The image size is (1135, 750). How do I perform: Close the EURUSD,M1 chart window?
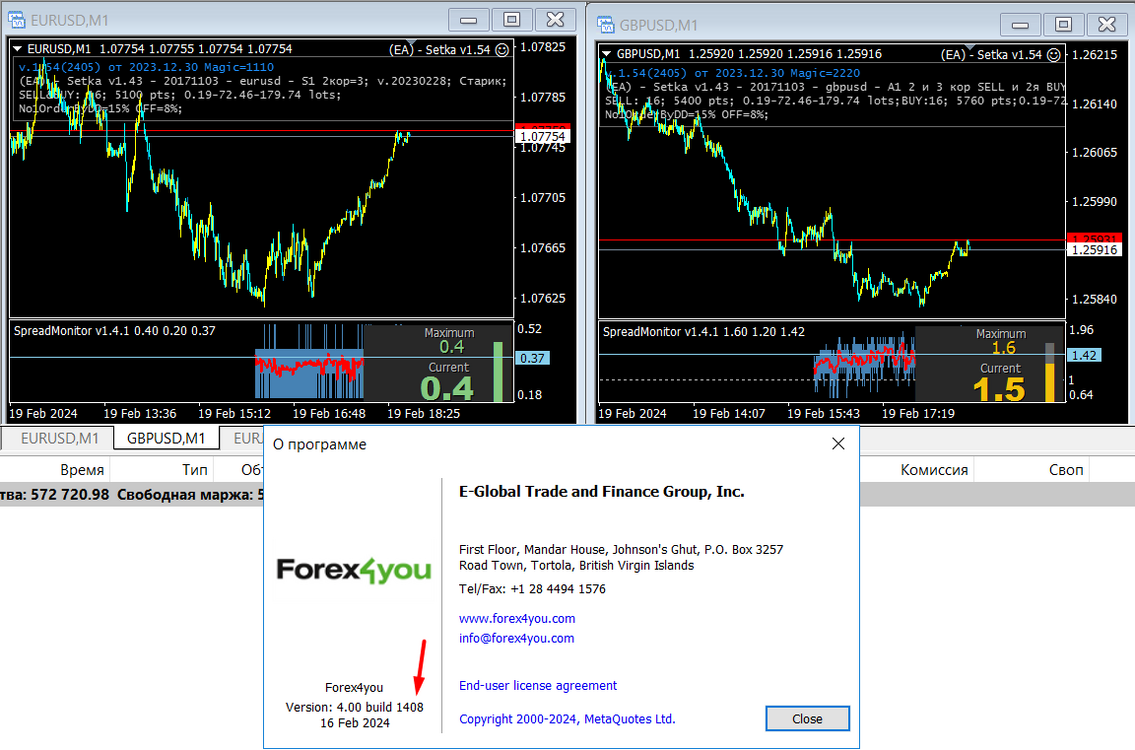(555, 20)
